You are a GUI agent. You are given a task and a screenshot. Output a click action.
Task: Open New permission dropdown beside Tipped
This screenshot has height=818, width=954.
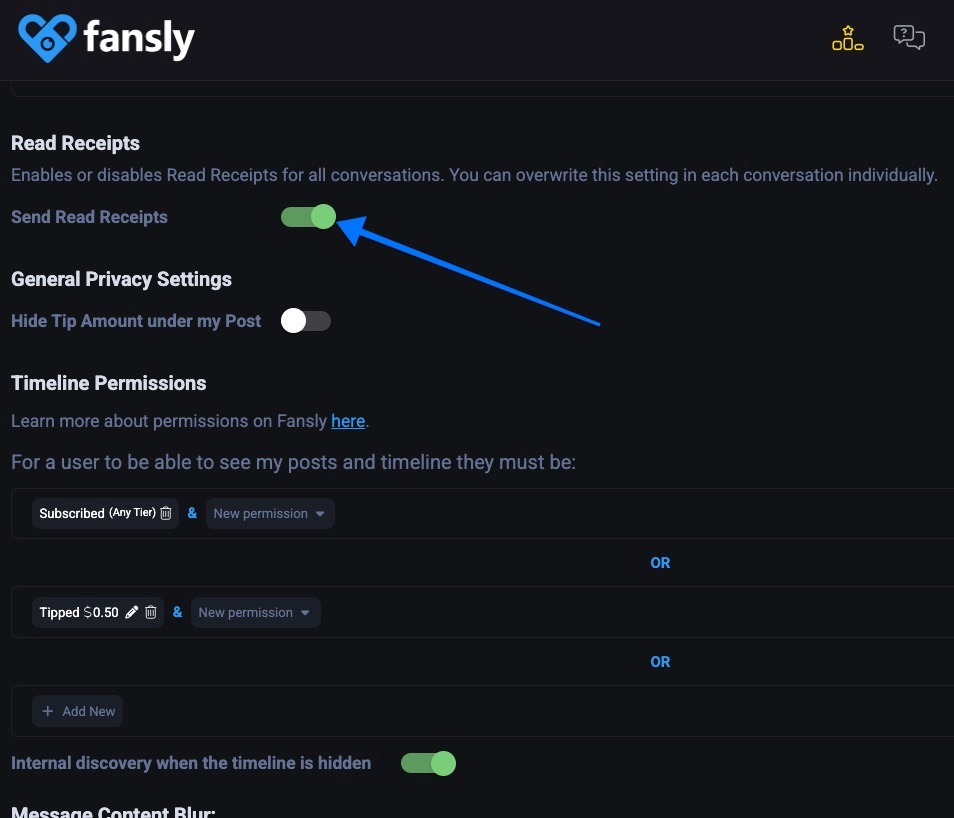pos(255,612)
